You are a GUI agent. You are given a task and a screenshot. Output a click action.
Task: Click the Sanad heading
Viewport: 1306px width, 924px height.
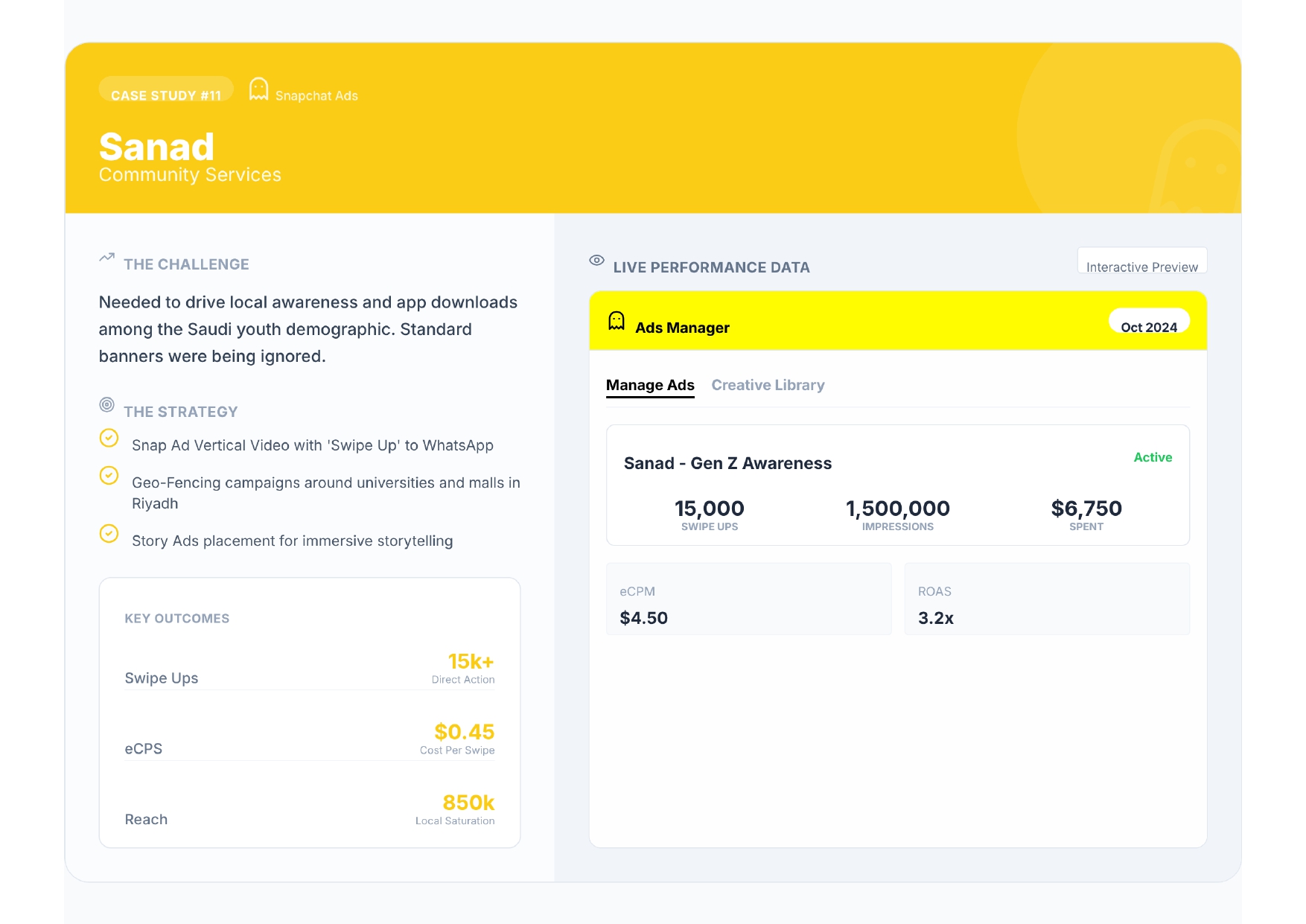[156, 147]
